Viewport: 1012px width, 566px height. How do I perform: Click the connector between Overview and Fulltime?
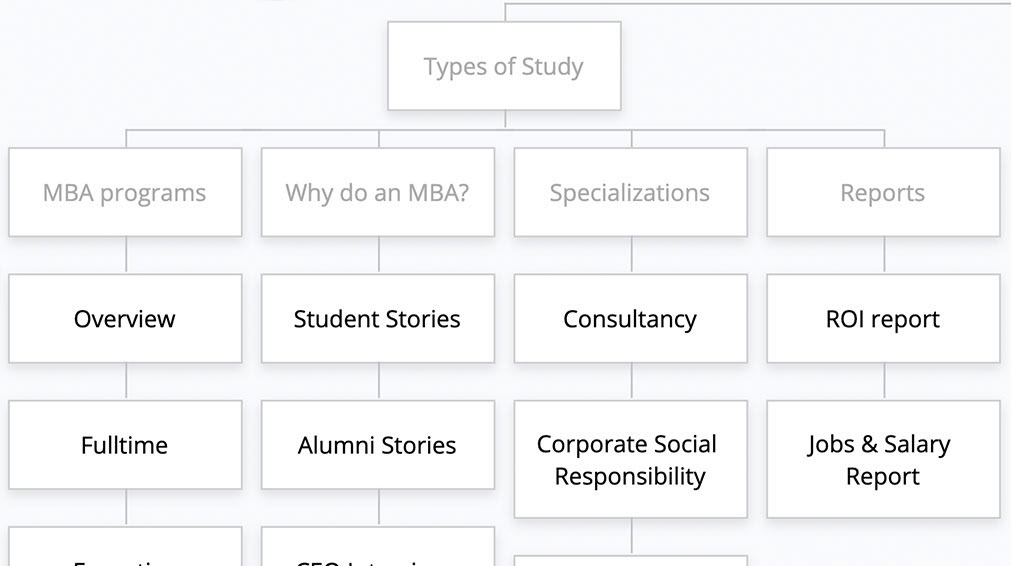(126, 382)
